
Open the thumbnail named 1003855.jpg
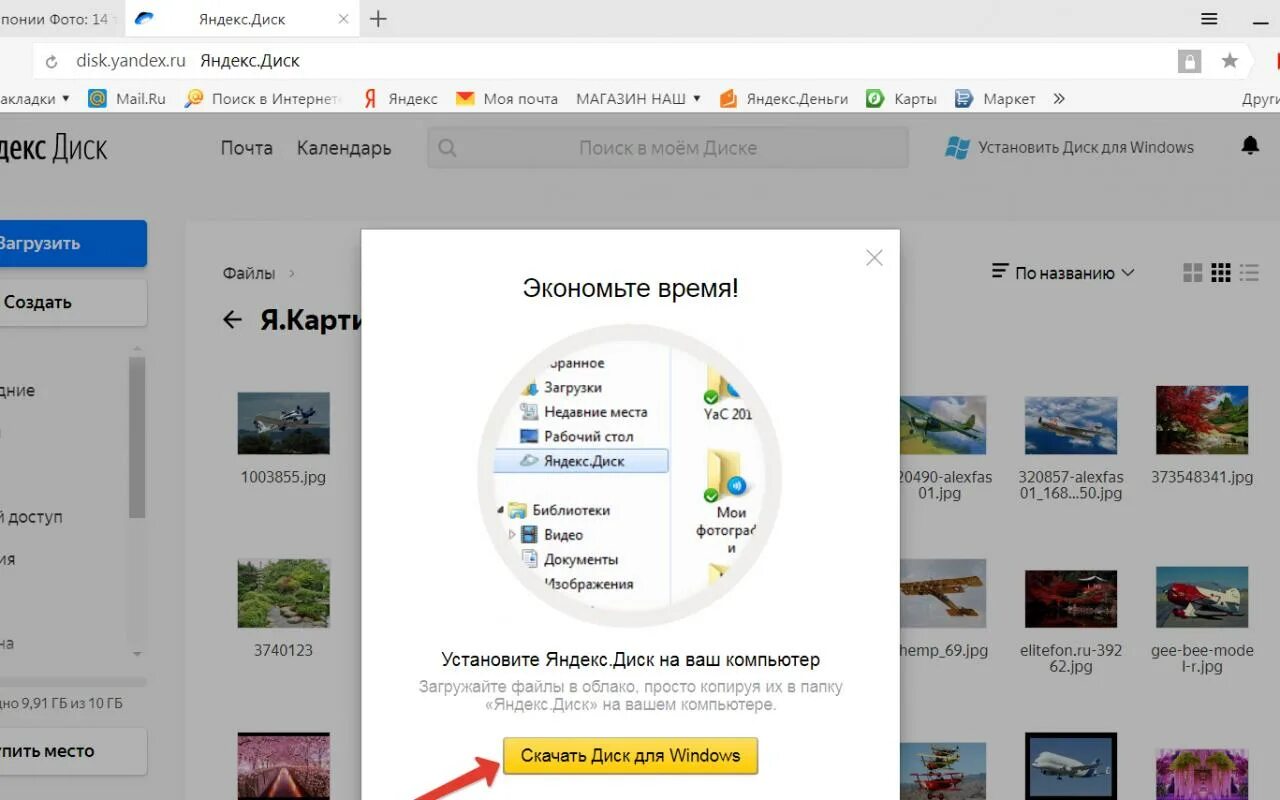284,423
